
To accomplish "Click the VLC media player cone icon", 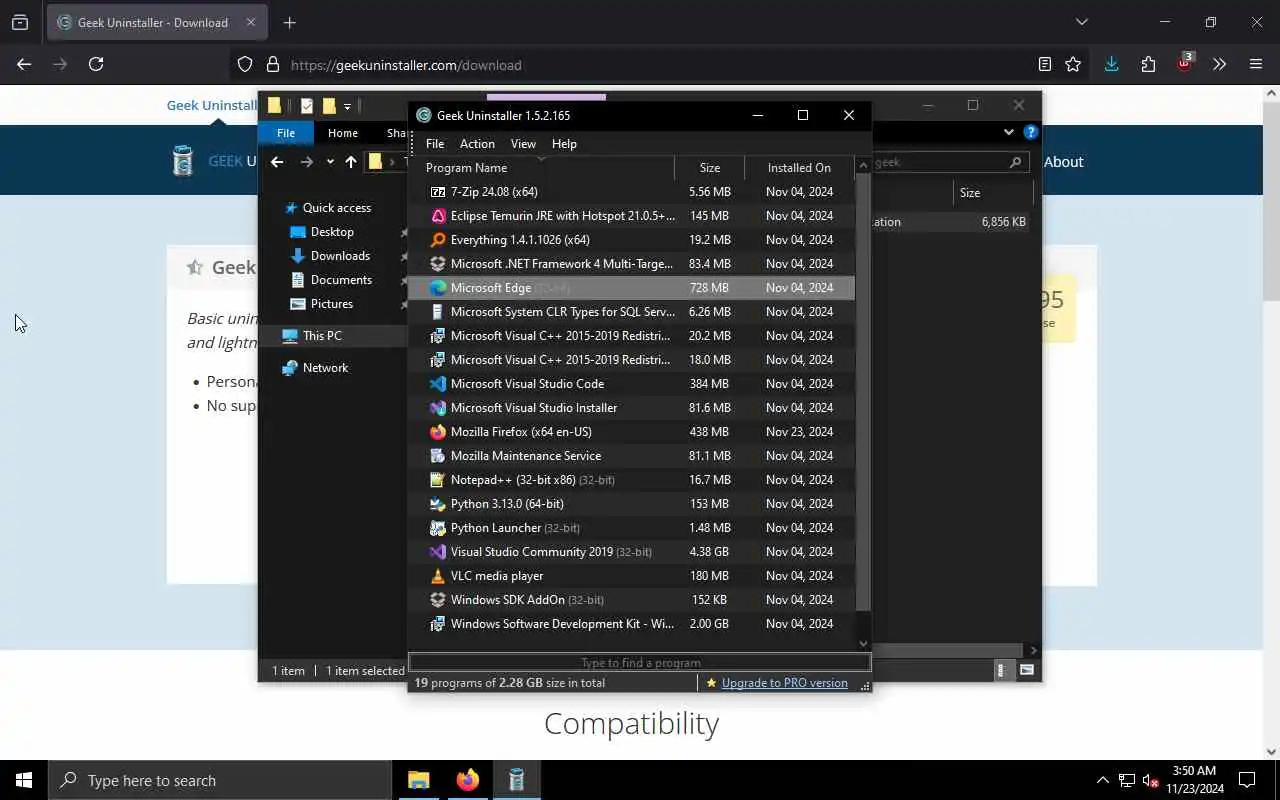I will [x=438, y=575].
